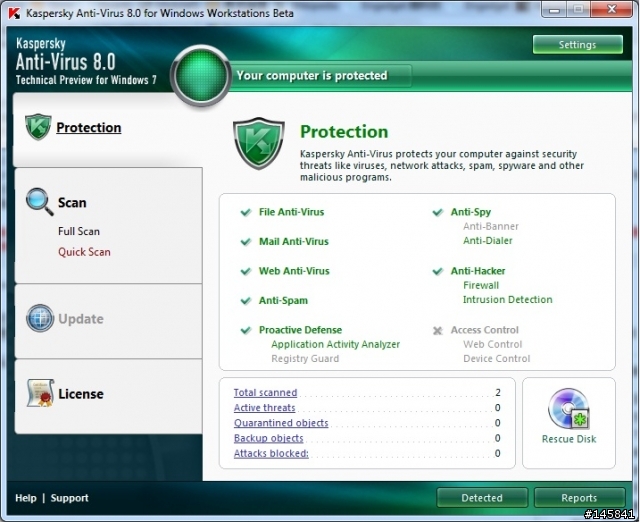Select Web Anti-Virus component

point(294,271)
